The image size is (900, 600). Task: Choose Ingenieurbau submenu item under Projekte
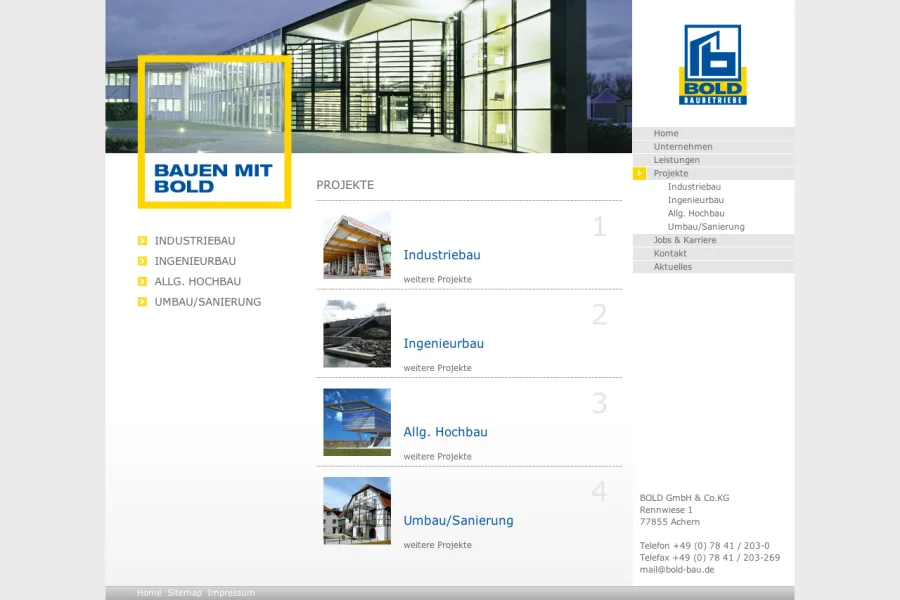[x=696, y=200]
